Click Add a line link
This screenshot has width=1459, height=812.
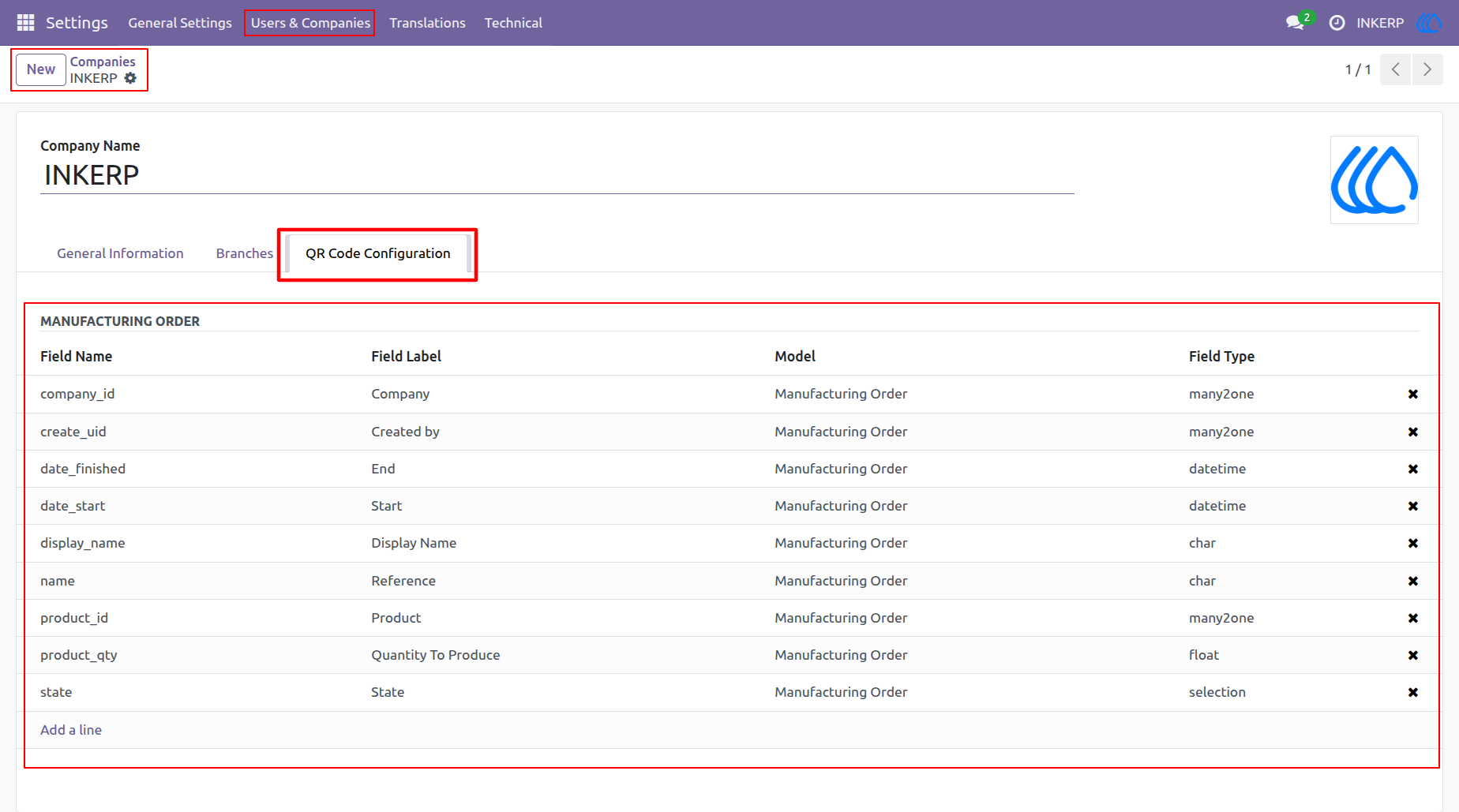coord(71,730)
